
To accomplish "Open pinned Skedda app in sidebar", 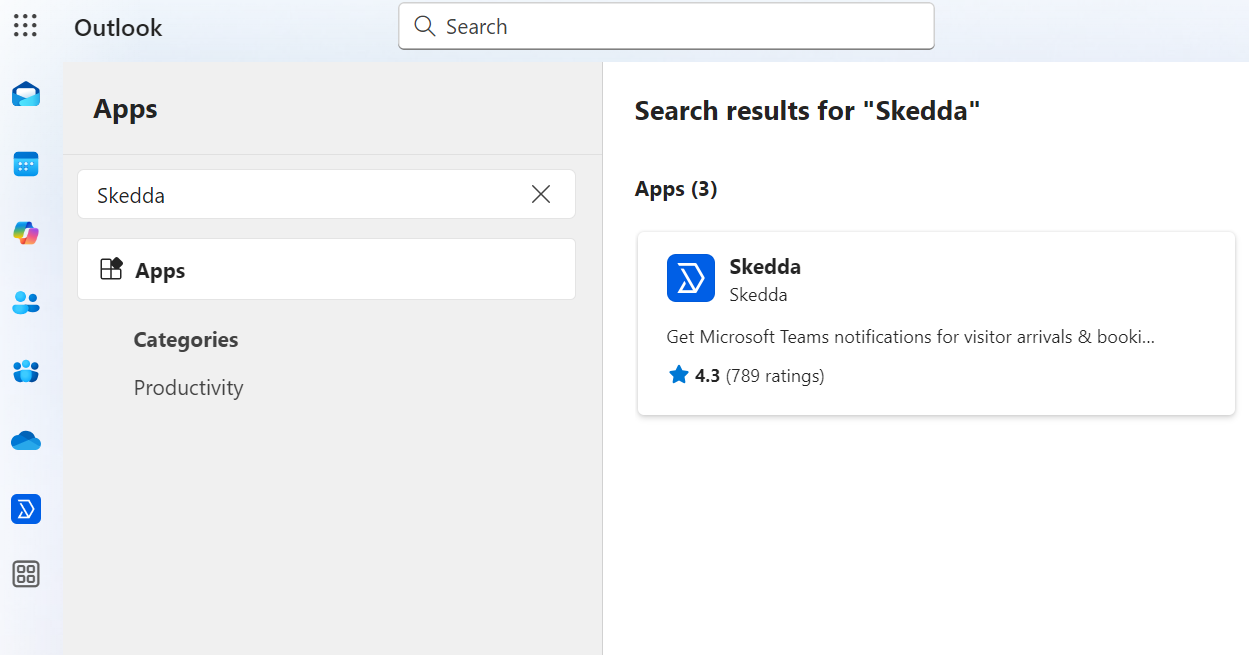I will tap(26, 509).
